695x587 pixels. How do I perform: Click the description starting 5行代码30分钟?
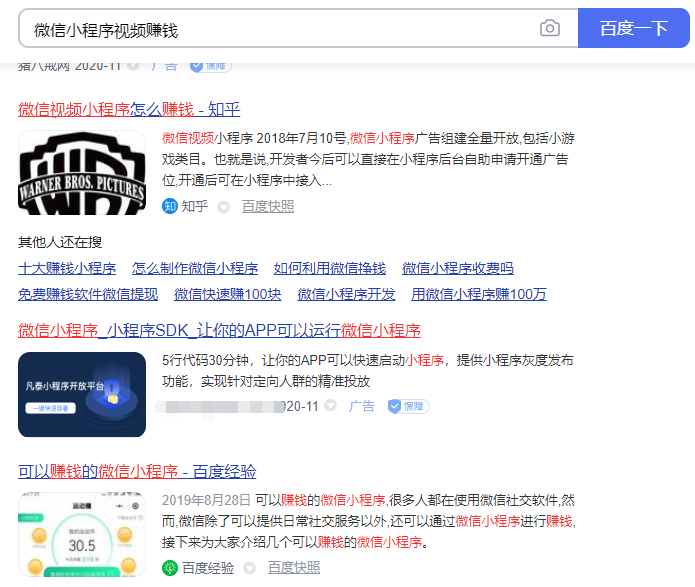point(368,370)
